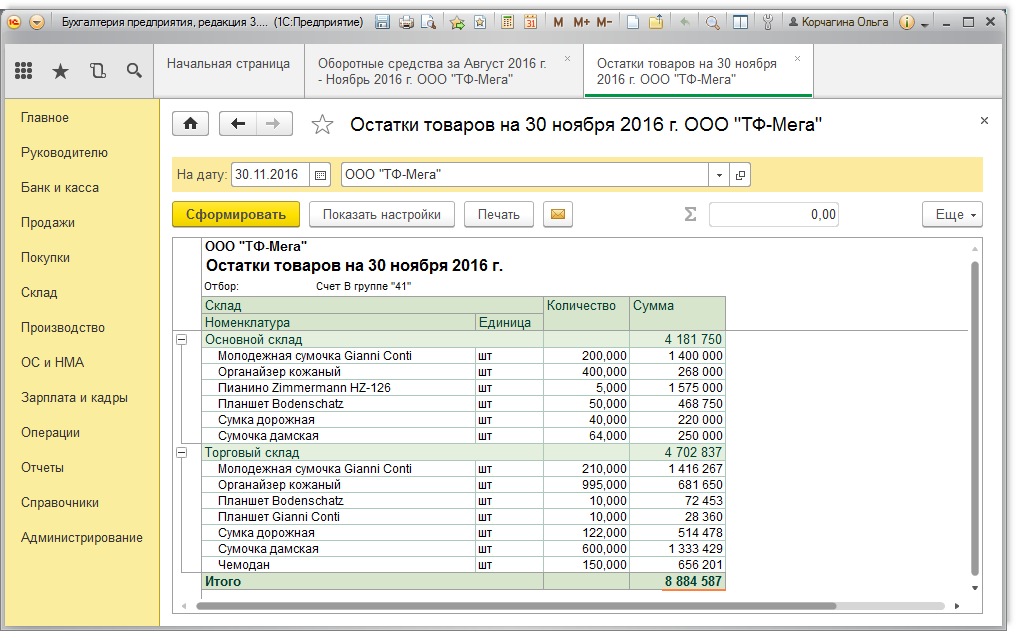Click the Сформировать button
This screenshot has height=631, width=1016.
236,214
